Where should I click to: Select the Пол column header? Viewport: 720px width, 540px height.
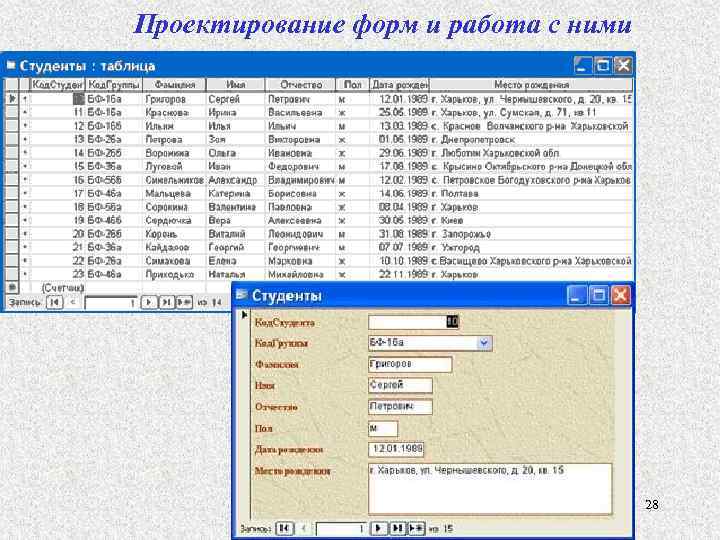click(x=353, y=84)
